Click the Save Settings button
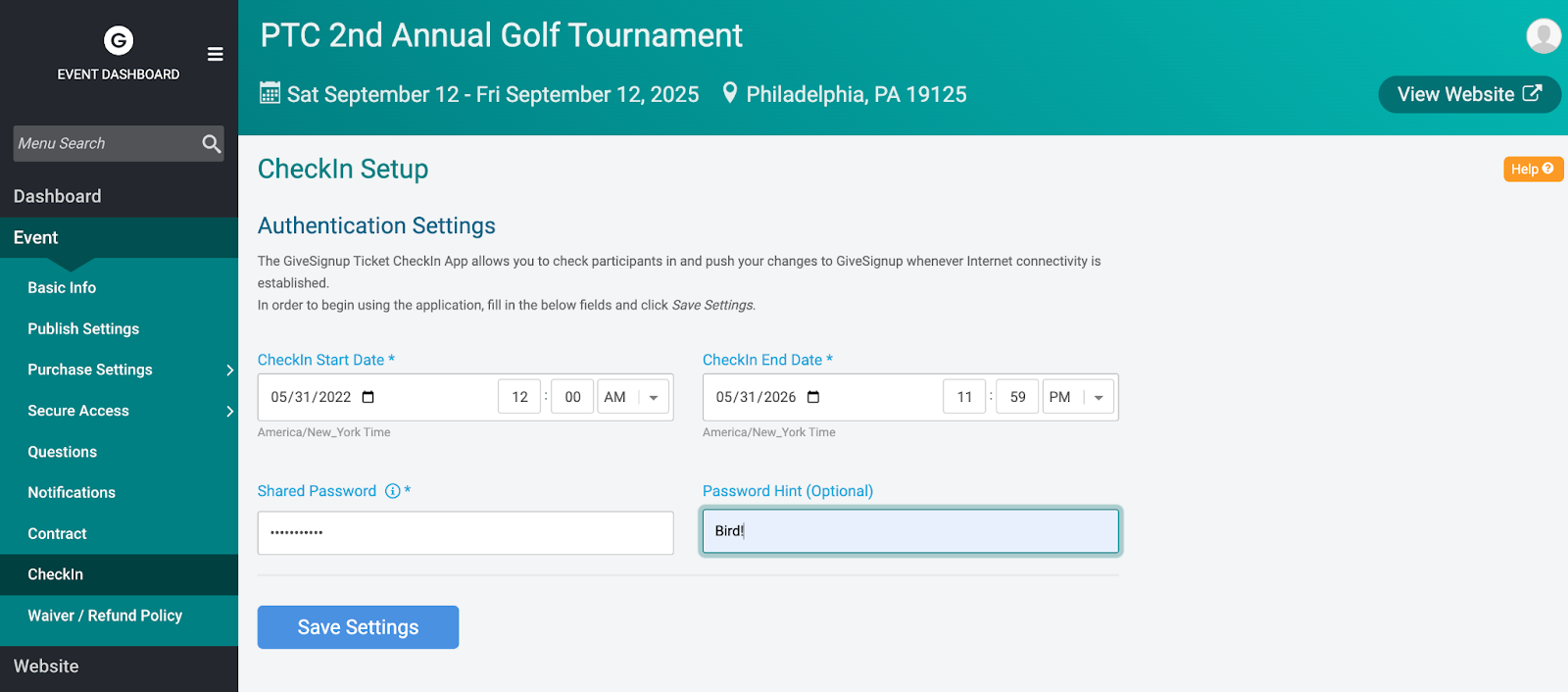The image size is (1568, 692). coord(358,627)
